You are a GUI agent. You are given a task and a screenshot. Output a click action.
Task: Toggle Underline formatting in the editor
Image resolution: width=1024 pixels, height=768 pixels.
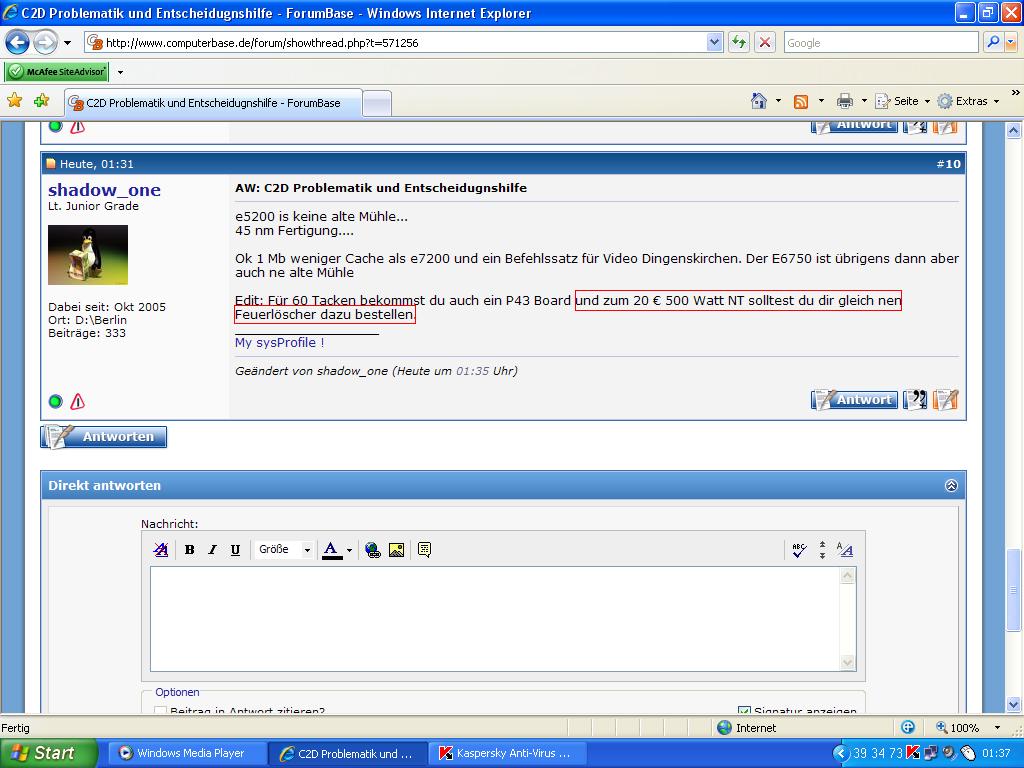point(235,550)
